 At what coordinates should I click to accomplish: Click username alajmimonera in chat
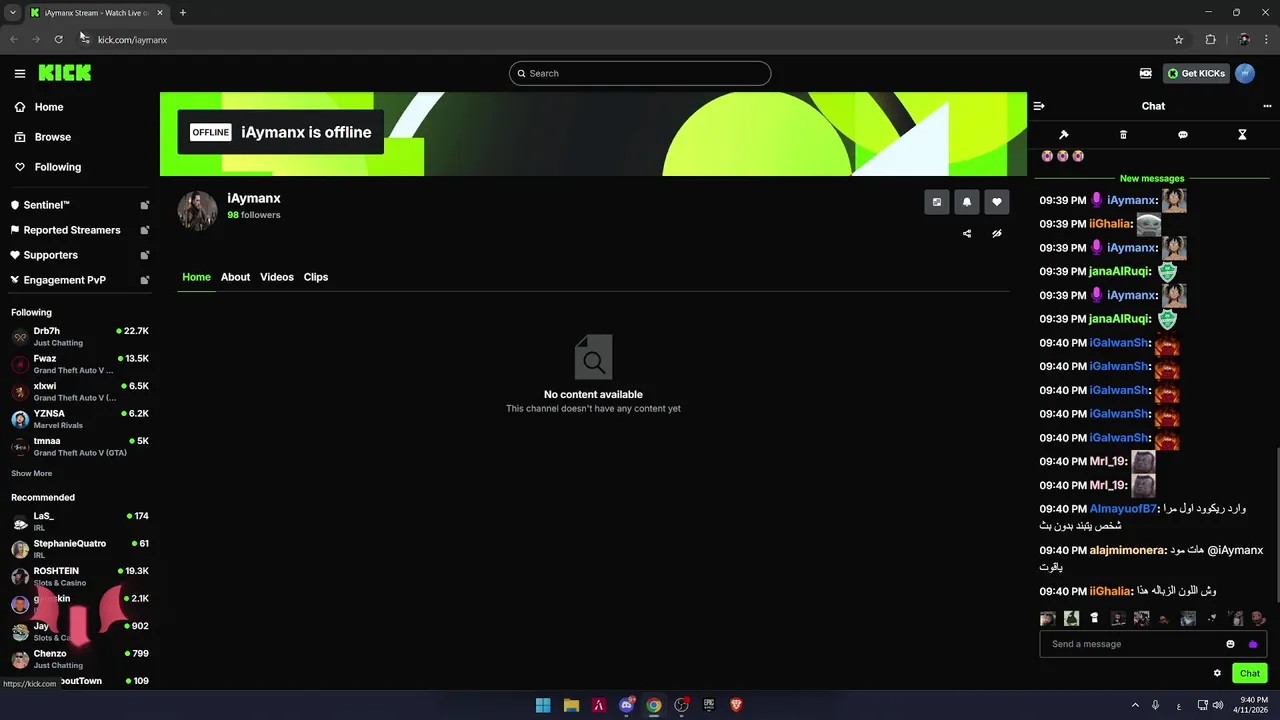click(x=1127, y=550)
